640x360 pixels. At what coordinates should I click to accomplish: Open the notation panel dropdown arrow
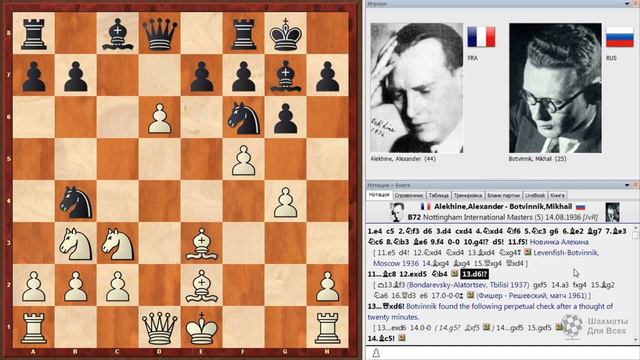(627, 185)
